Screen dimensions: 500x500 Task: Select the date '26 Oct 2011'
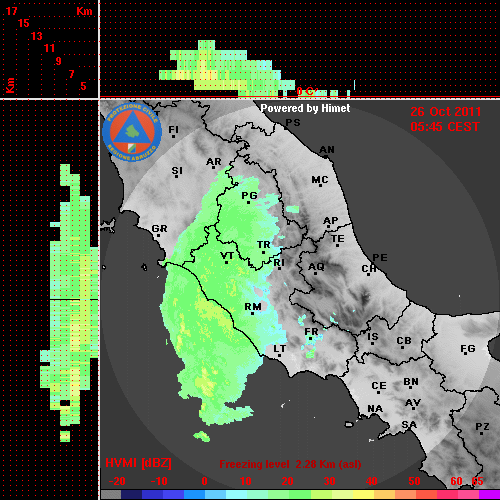point(446,112)
